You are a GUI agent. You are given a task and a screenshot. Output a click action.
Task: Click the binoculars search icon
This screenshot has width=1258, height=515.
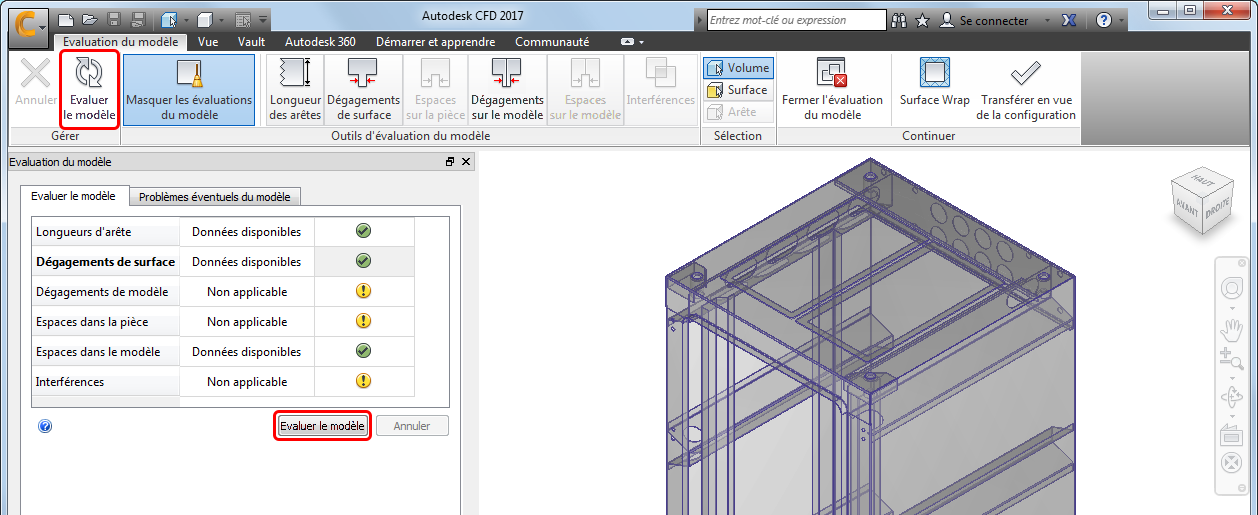pyautogui.click(x=899, y=20)
